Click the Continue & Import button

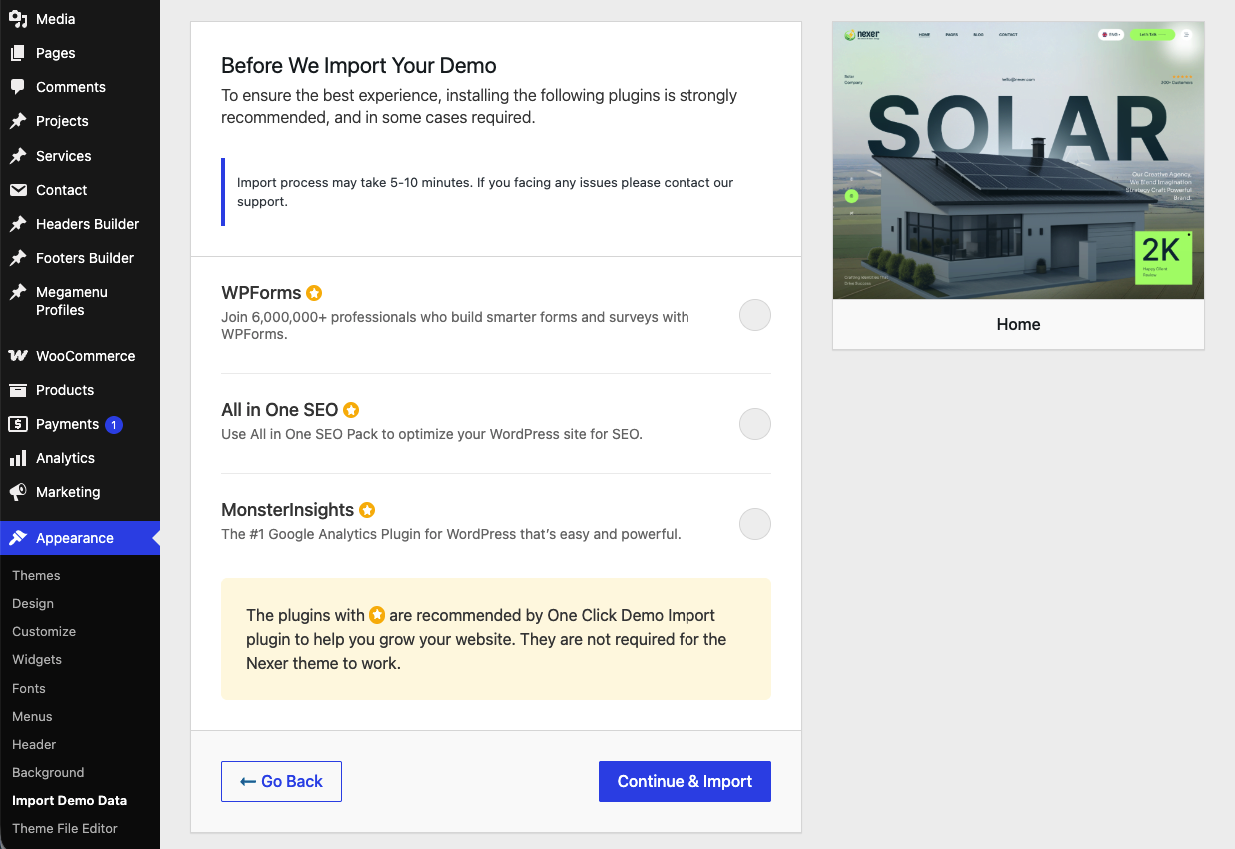685,782
